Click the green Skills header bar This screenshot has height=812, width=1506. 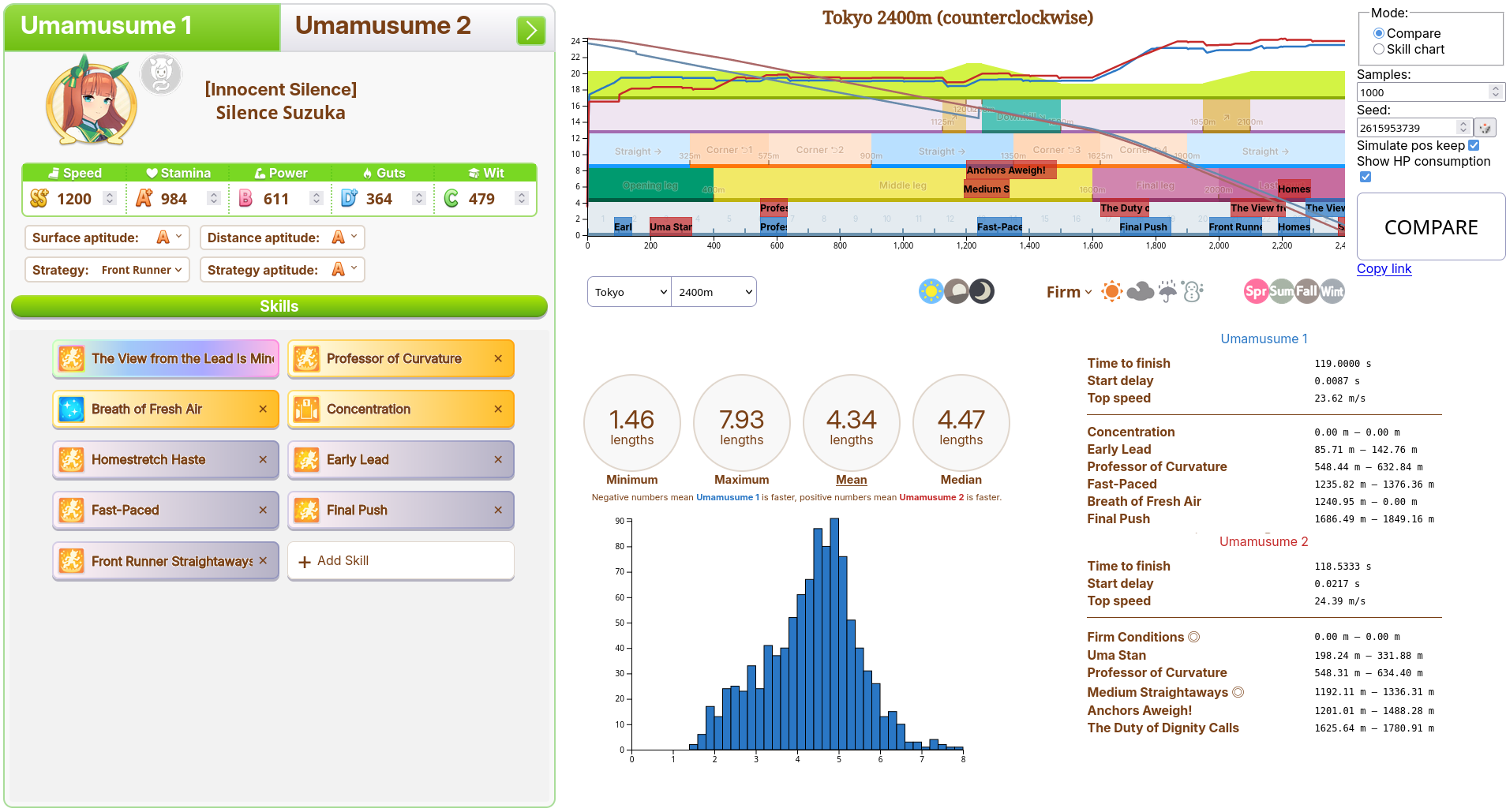tap(279, 306)
